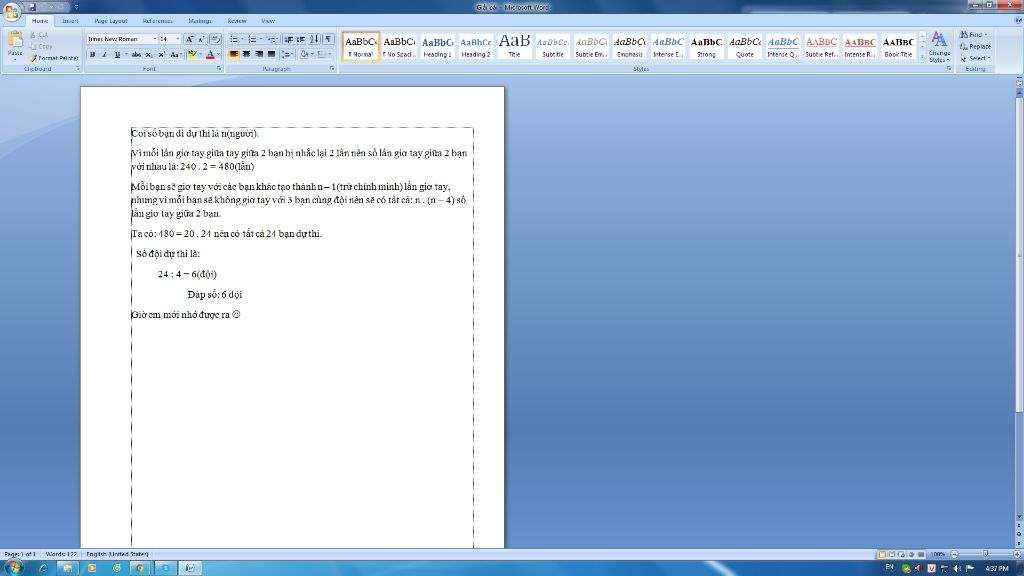Click the Grow Font icon
Viewport: 1024px width, 576px height.
pyautogui.click(x=189, y=39)
